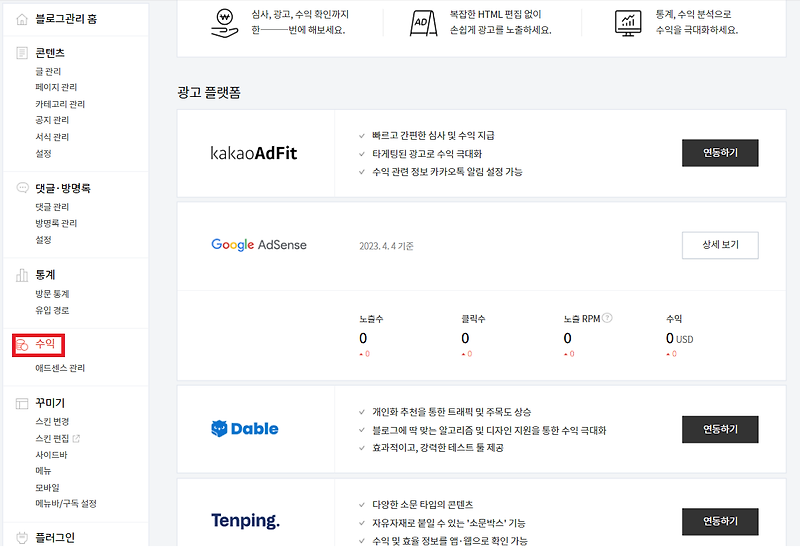Image resolution: width=800 pixels, height=556 pixels.
Task: Click the 광고 플랫폼 heading
Action: (209, 93)
